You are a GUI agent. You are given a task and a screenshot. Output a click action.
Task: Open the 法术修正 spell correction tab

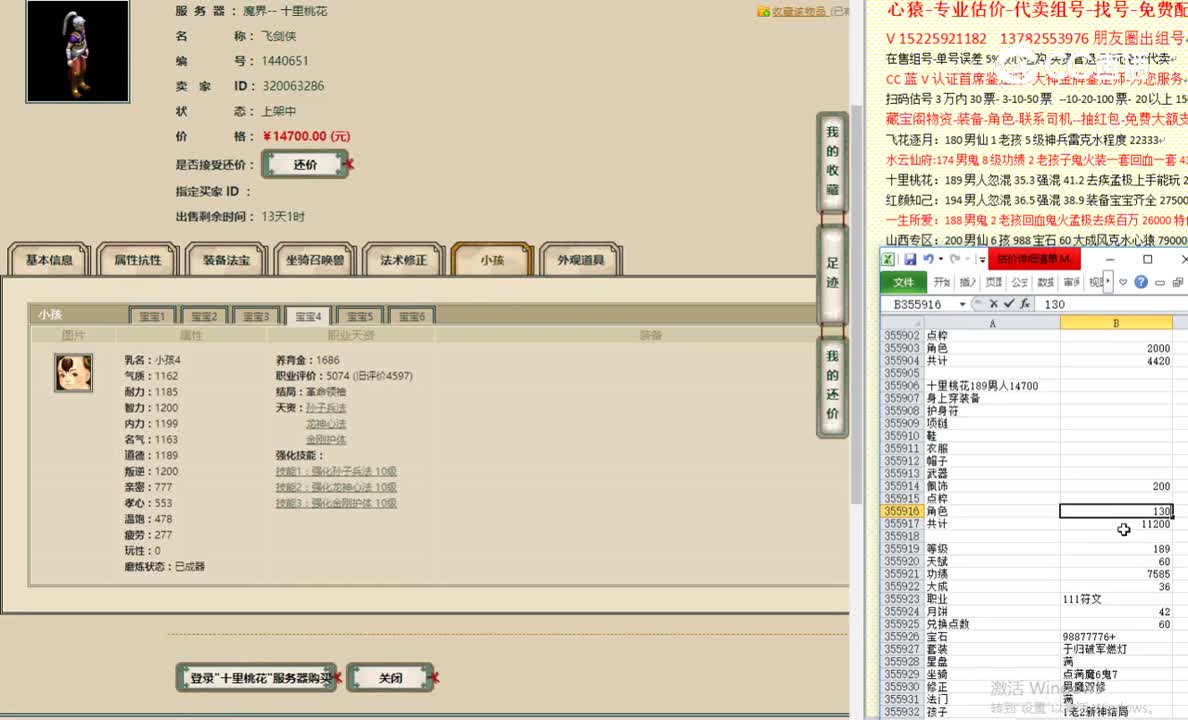(x=404, y=260)
